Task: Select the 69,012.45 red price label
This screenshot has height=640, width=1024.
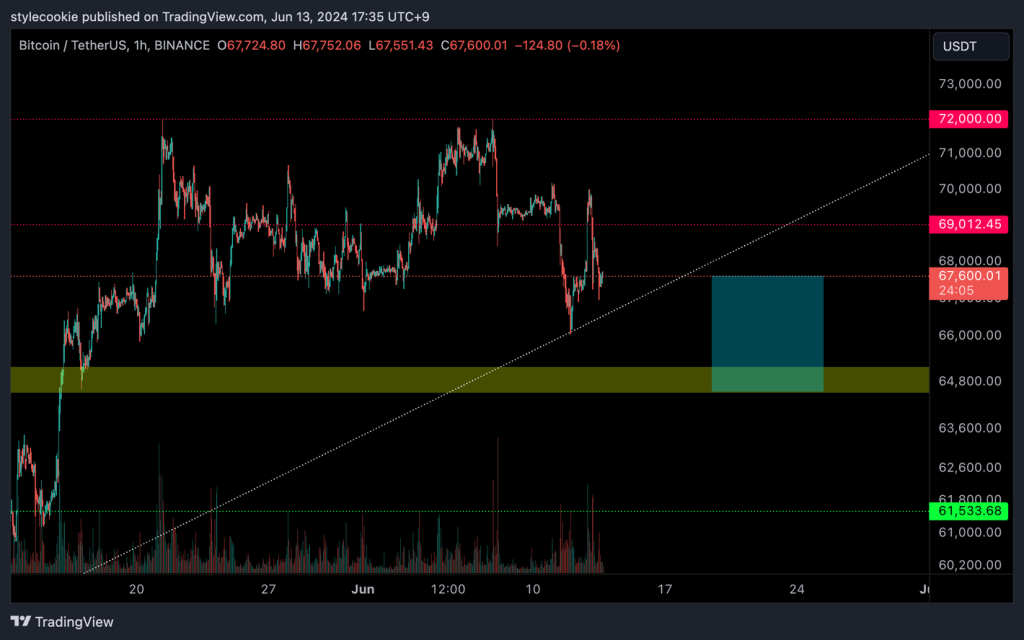Action: [x=970, y=225]
